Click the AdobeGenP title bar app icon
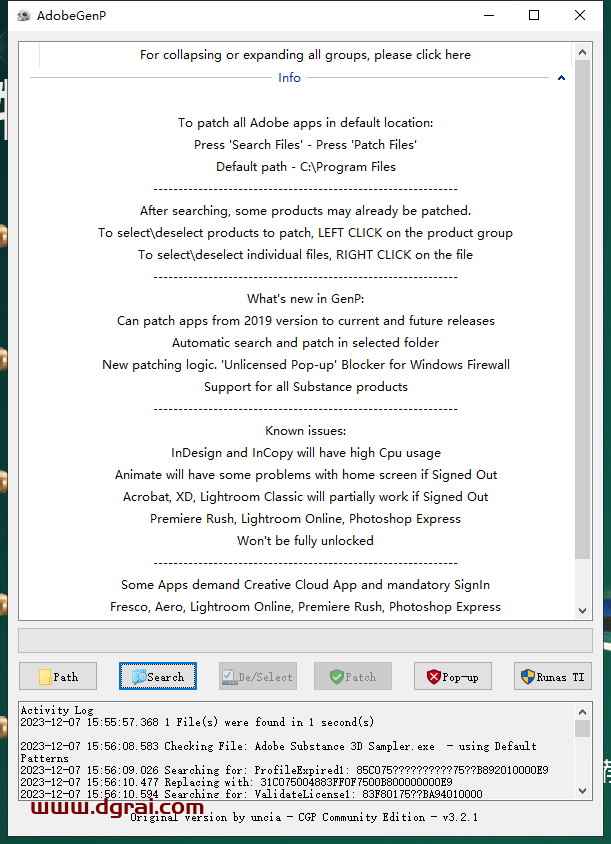Screen dimensions: 611x844 pyautogui.click(x=24, y=16)
